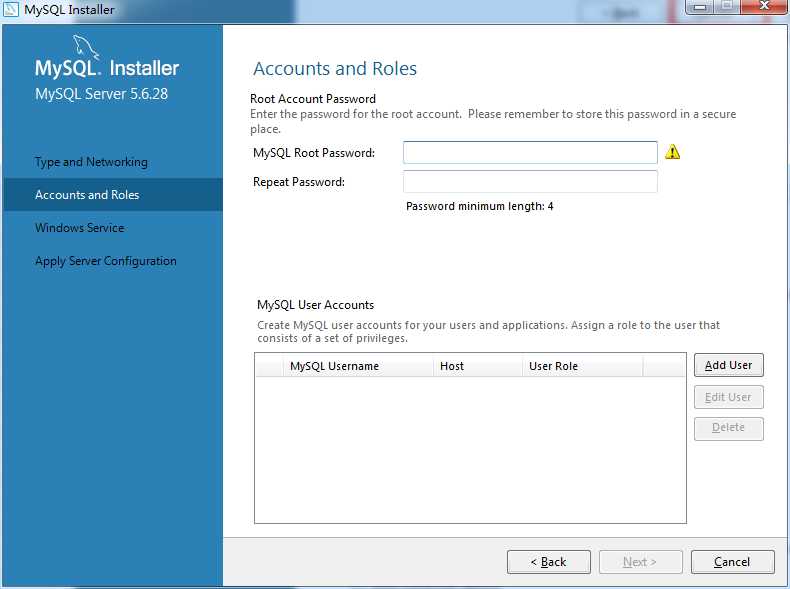Focus the Repeat Password field
The height and width of the screenshot is (589, 790).
pyautogui.click(x=530, y=181)
